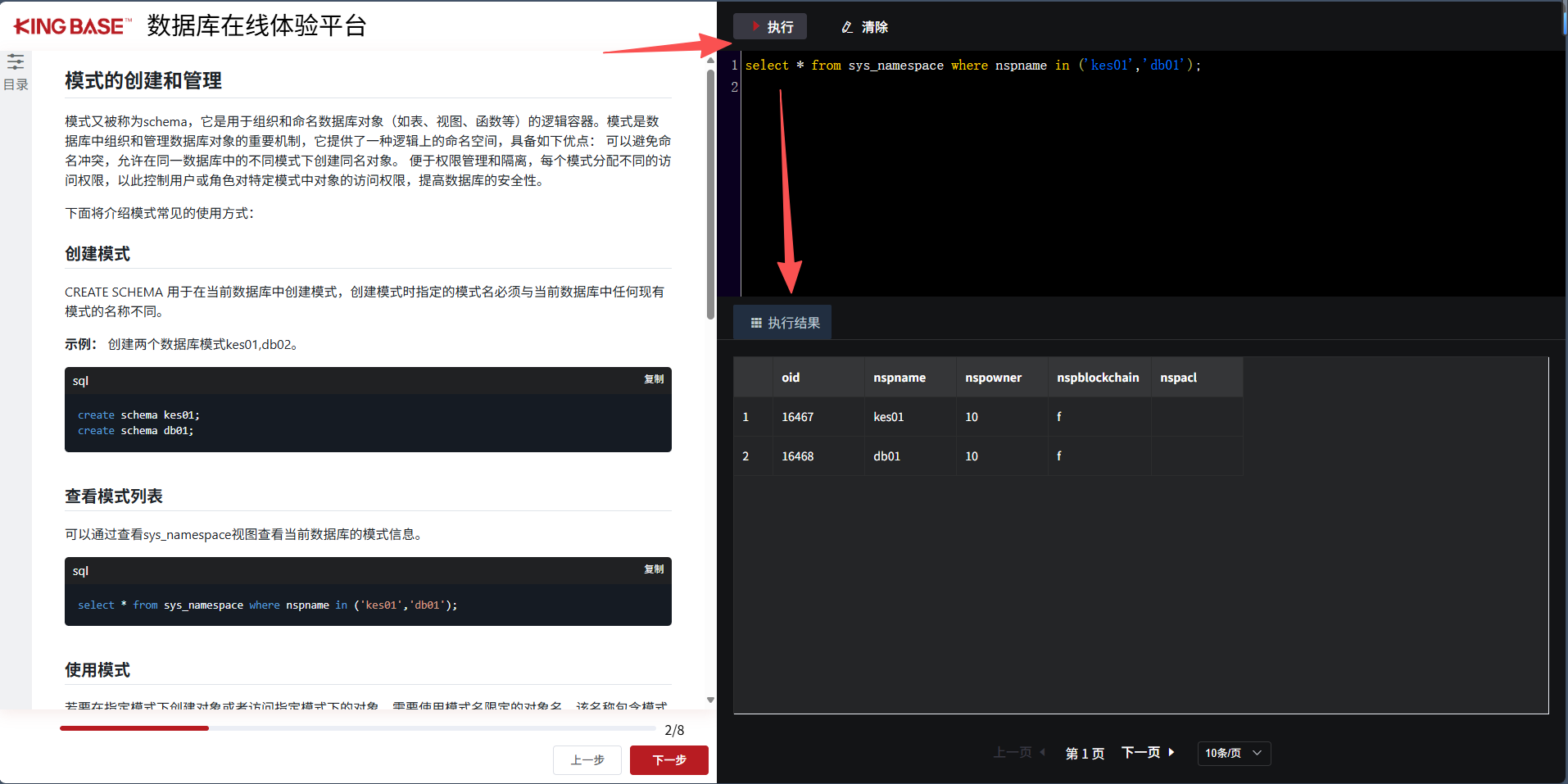Copy the sys_namespace query via 复制

point(653,569)
